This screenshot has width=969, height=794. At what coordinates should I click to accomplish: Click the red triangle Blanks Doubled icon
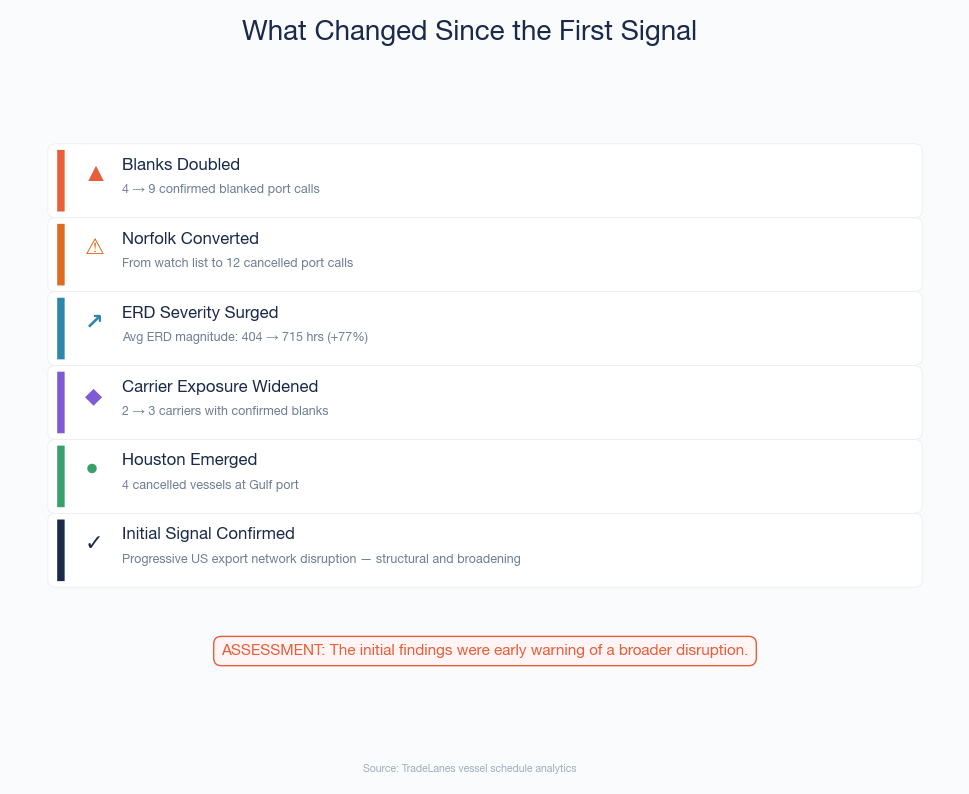96,173
